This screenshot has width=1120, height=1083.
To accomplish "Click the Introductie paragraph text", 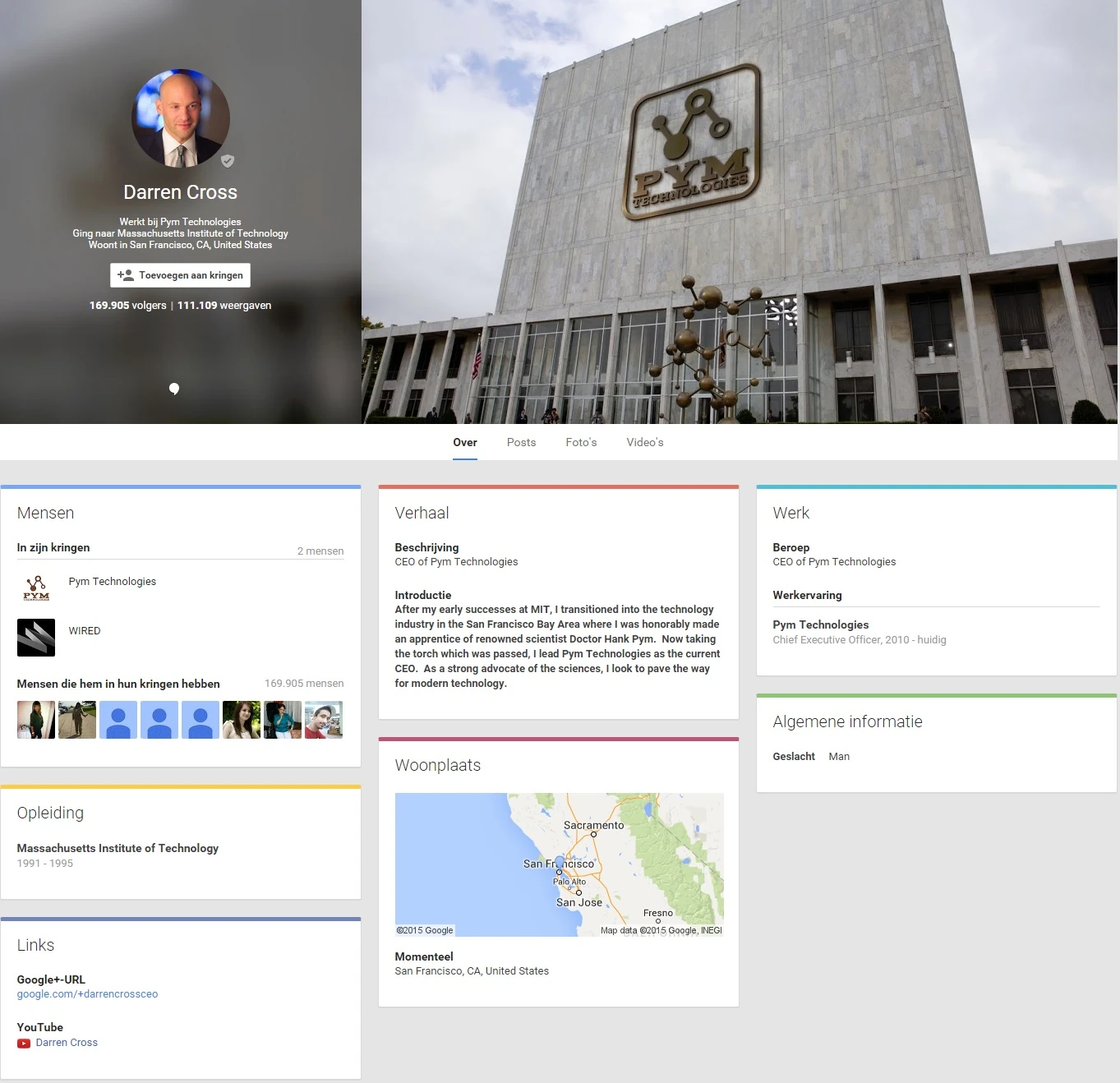I will click(x=558, y=647).
